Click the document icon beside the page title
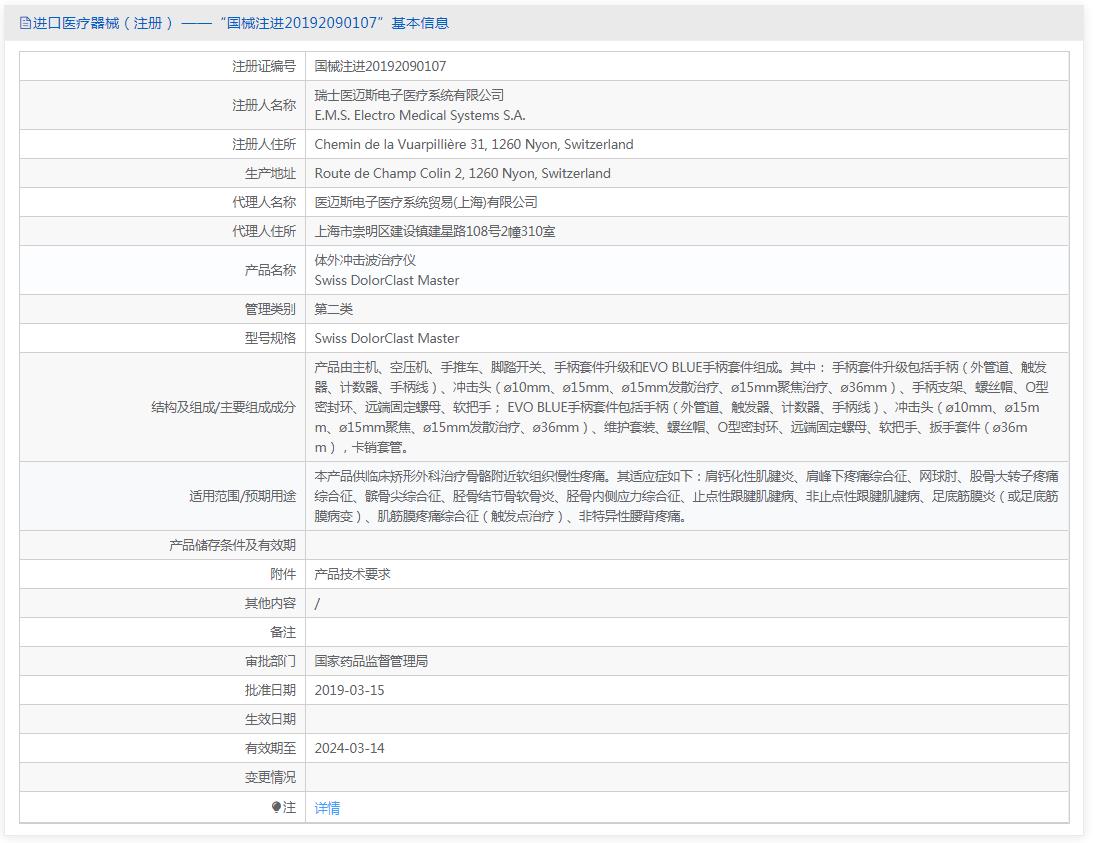This screenshot has width=1093, height=843. (x=25, y=23)
